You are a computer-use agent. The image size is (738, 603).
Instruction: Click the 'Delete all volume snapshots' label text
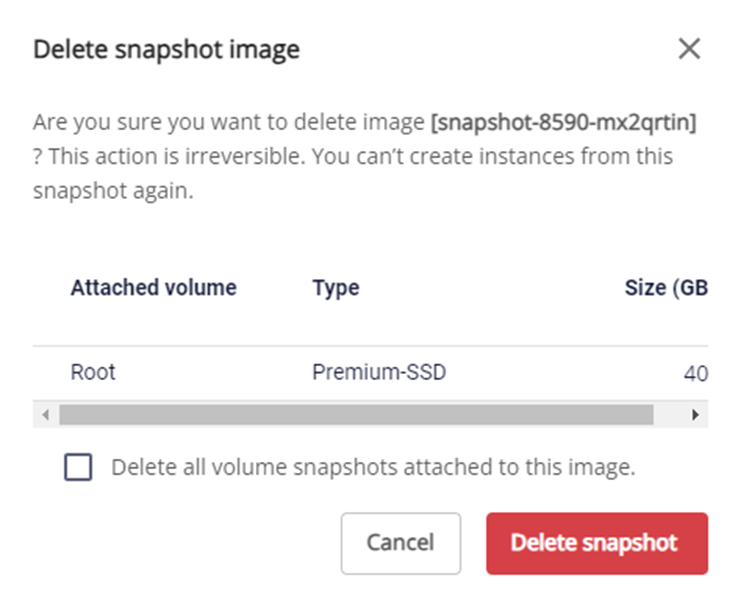[373, 467]
